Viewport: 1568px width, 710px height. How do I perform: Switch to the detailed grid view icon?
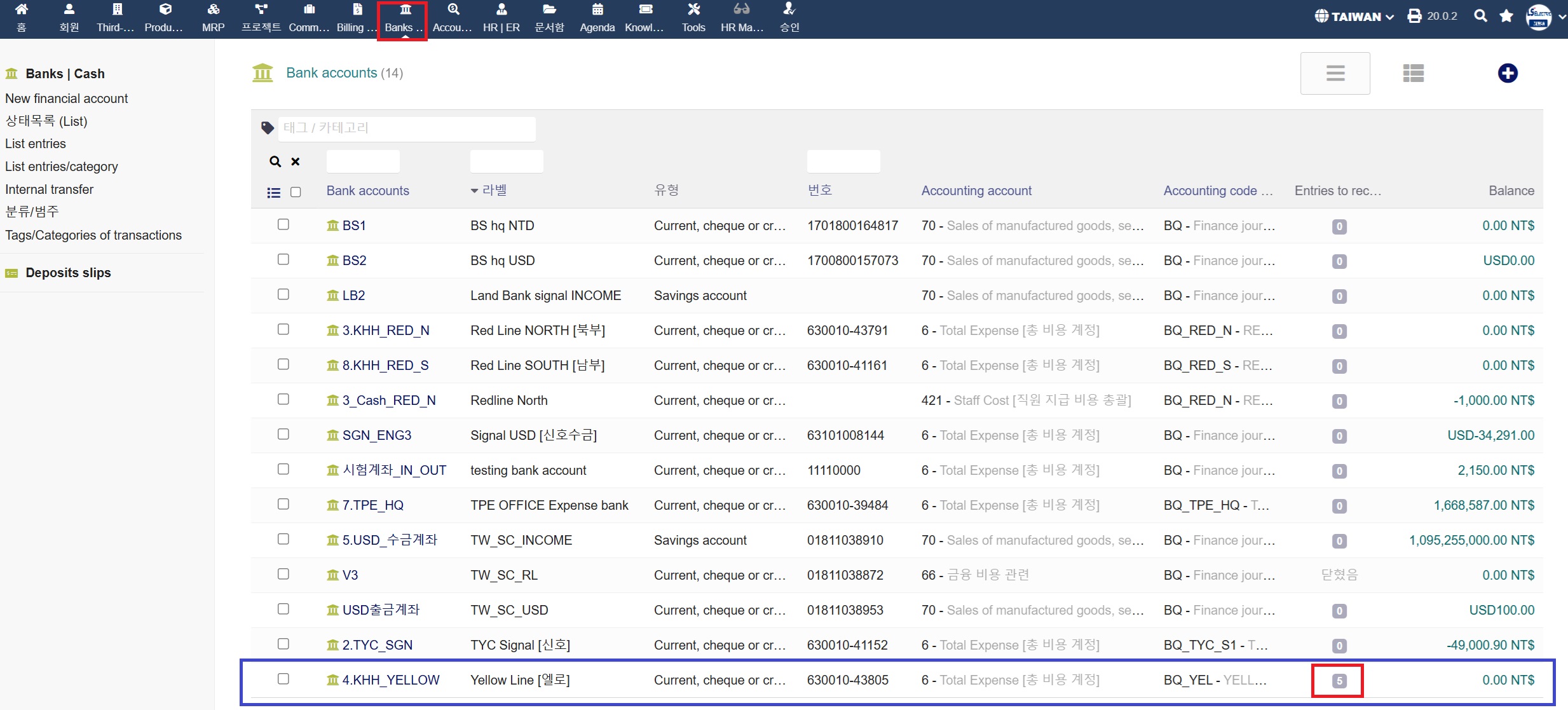pos(1413,73)
